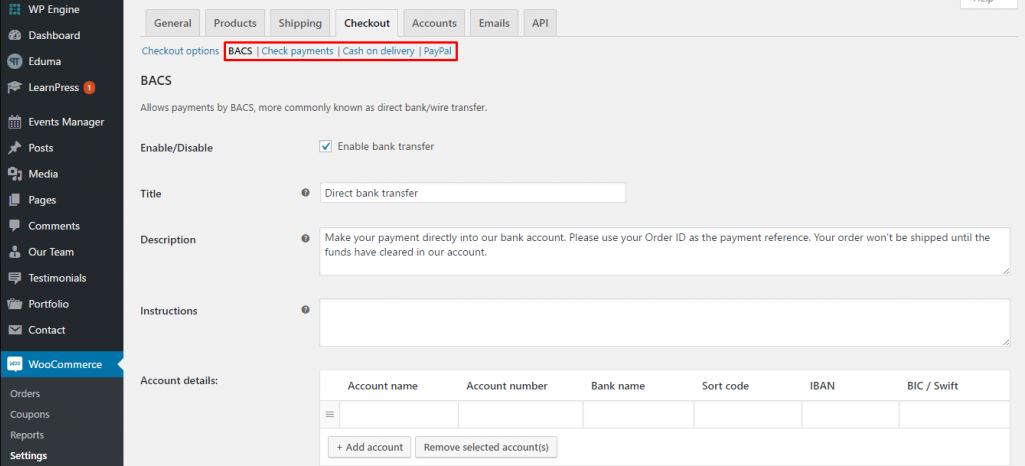This screenshot has width=1025, height=466.
Task: Open the Portfolio menu item
Action: [61, 304]
